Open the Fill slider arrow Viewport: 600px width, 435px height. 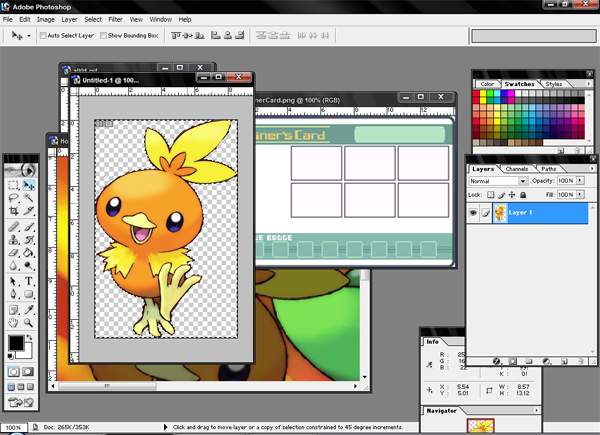tap(580, 194)
